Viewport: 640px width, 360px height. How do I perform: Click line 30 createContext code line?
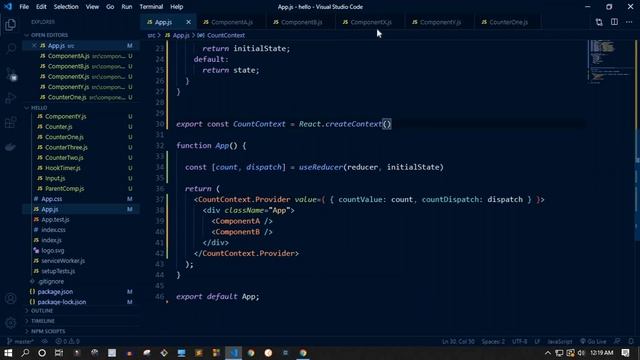pos(284,124)
